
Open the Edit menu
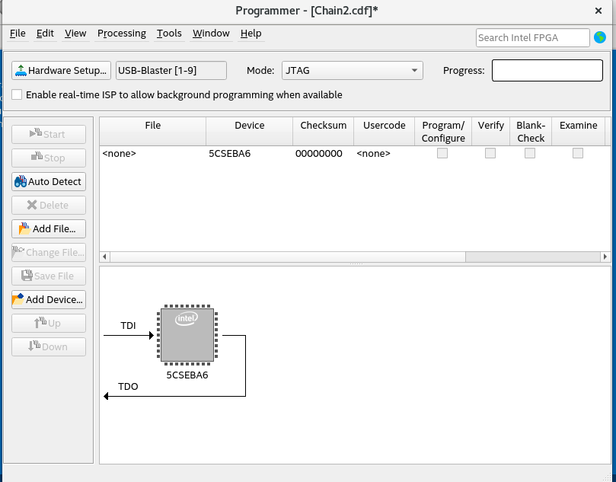(x=45, y=33)
